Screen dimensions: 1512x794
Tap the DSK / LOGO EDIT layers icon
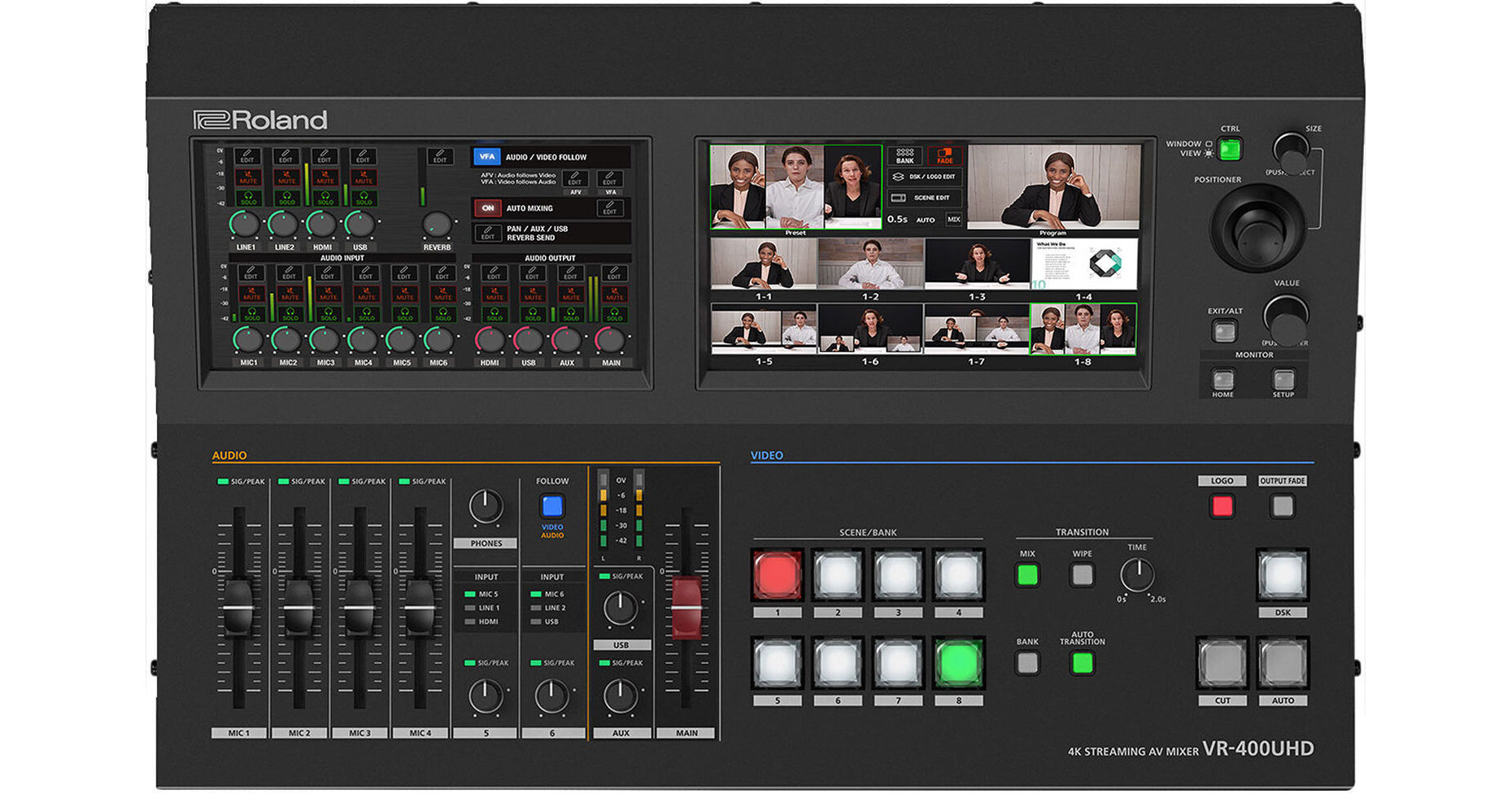point(899,177)
